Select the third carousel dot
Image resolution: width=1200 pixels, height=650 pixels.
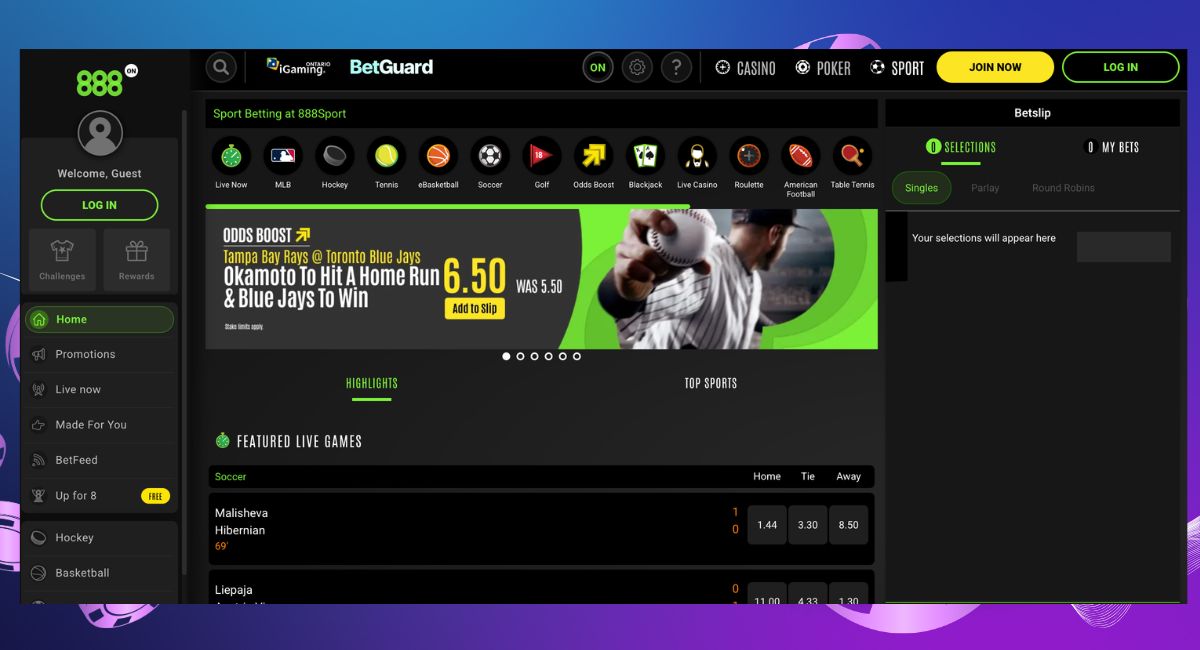pyautogui.click(x=534, y=356)
